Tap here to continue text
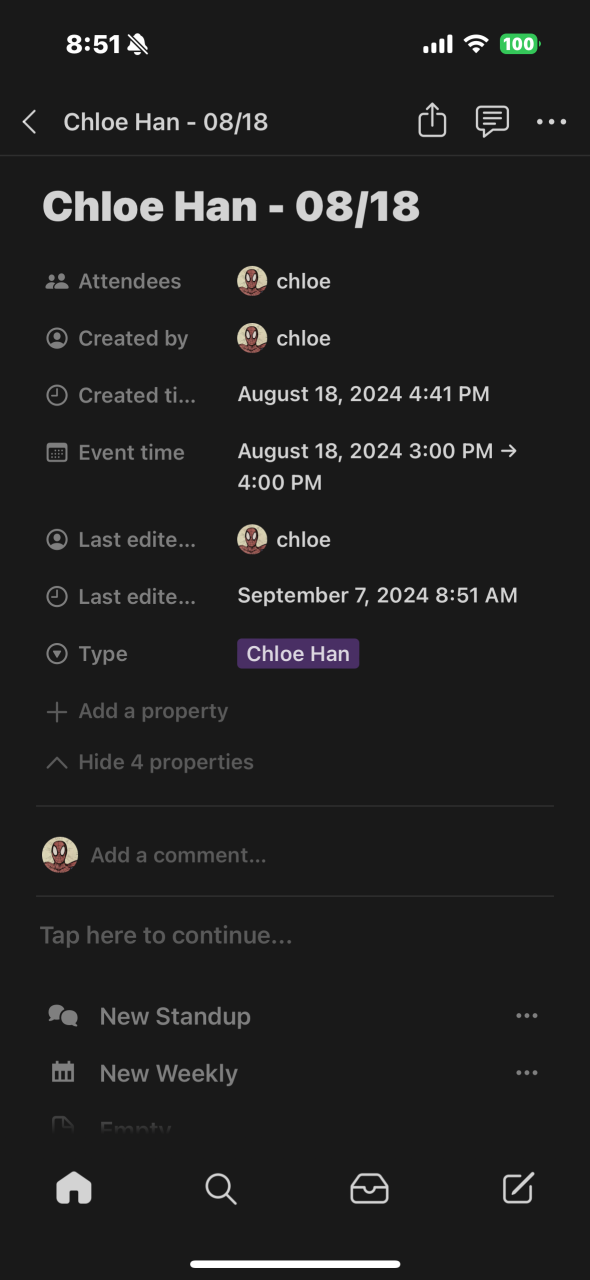The width and height of the screenshot is (590, 1280). (166, 936)
